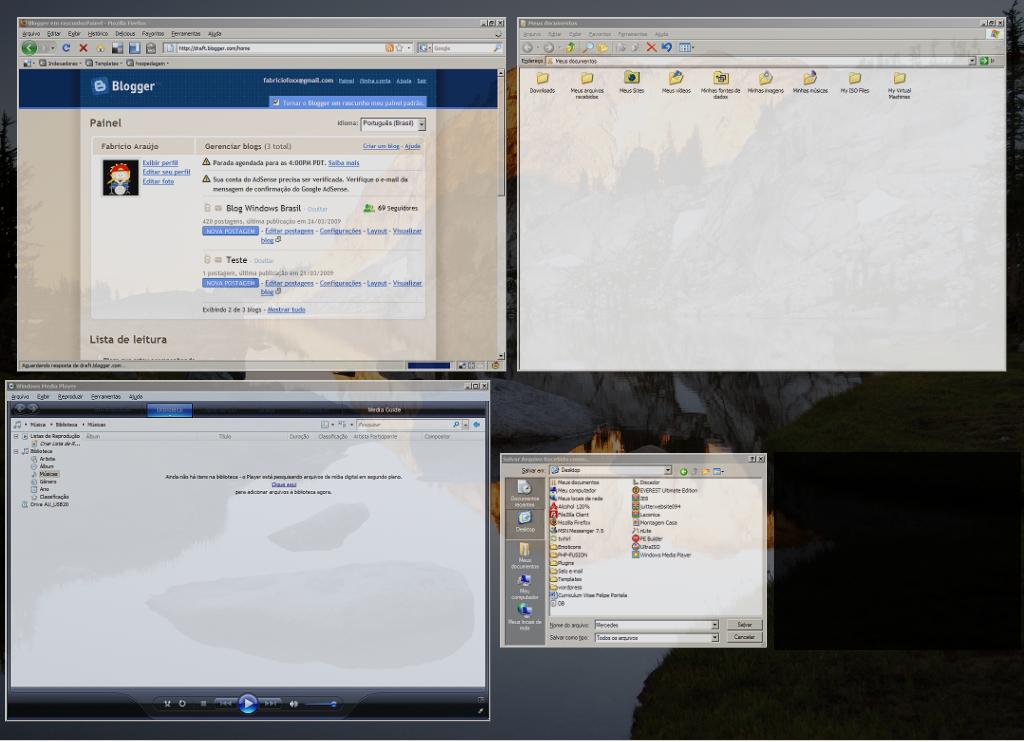Viewport: 1024px width, 742px height.
Task: Mute sound in Windows Media Player
Action: click(294, 703)
